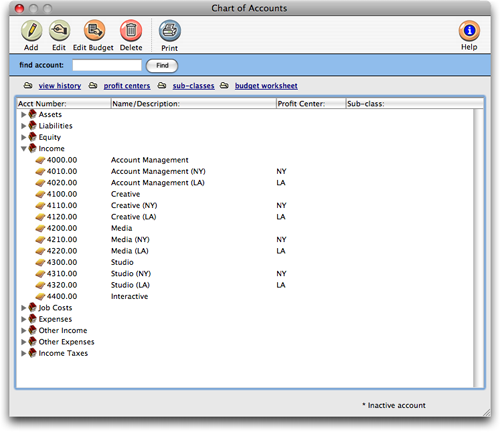This screenshot has width=500, height=432.
Task: Expand the Job Costs group
Action: coord(23,308)
